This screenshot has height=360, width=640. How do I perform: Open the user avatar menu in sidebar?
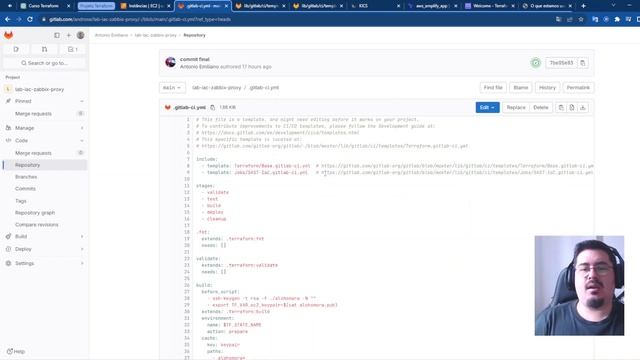coord(80,36)
